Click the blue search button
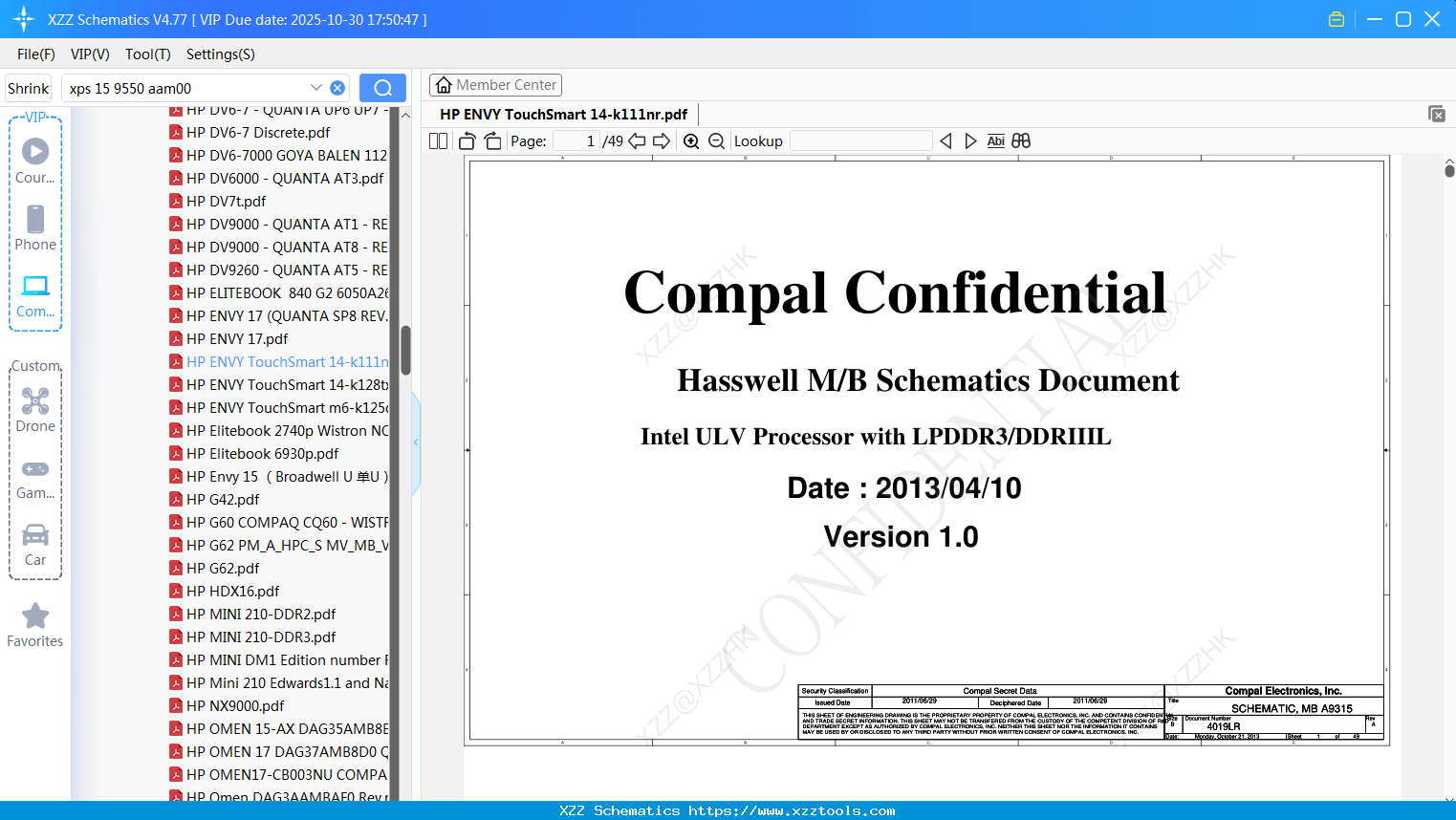The width and height of the screenshot is (1456, 820). (382, 88)
